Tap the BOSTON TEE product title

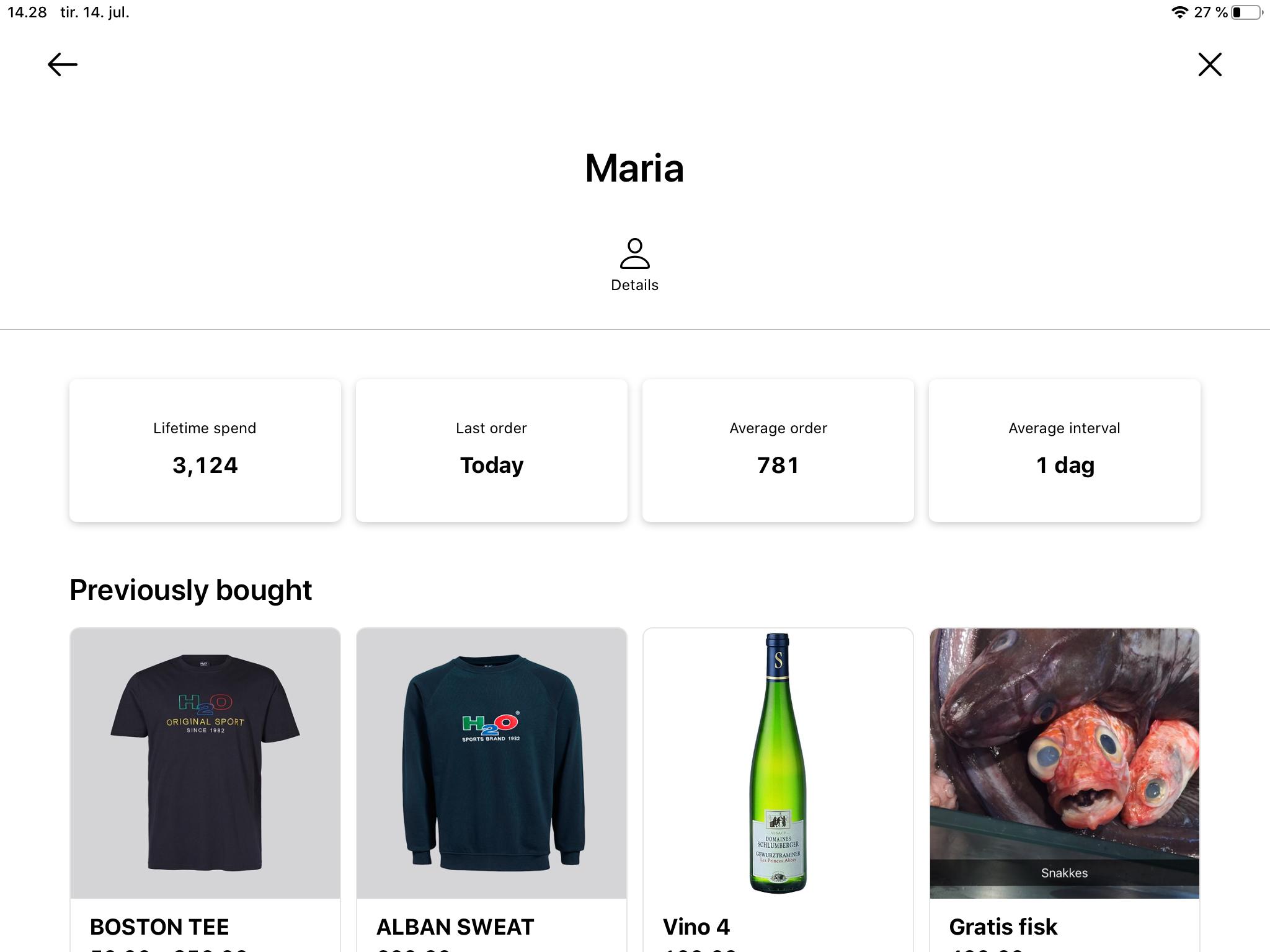click(159, 927)
